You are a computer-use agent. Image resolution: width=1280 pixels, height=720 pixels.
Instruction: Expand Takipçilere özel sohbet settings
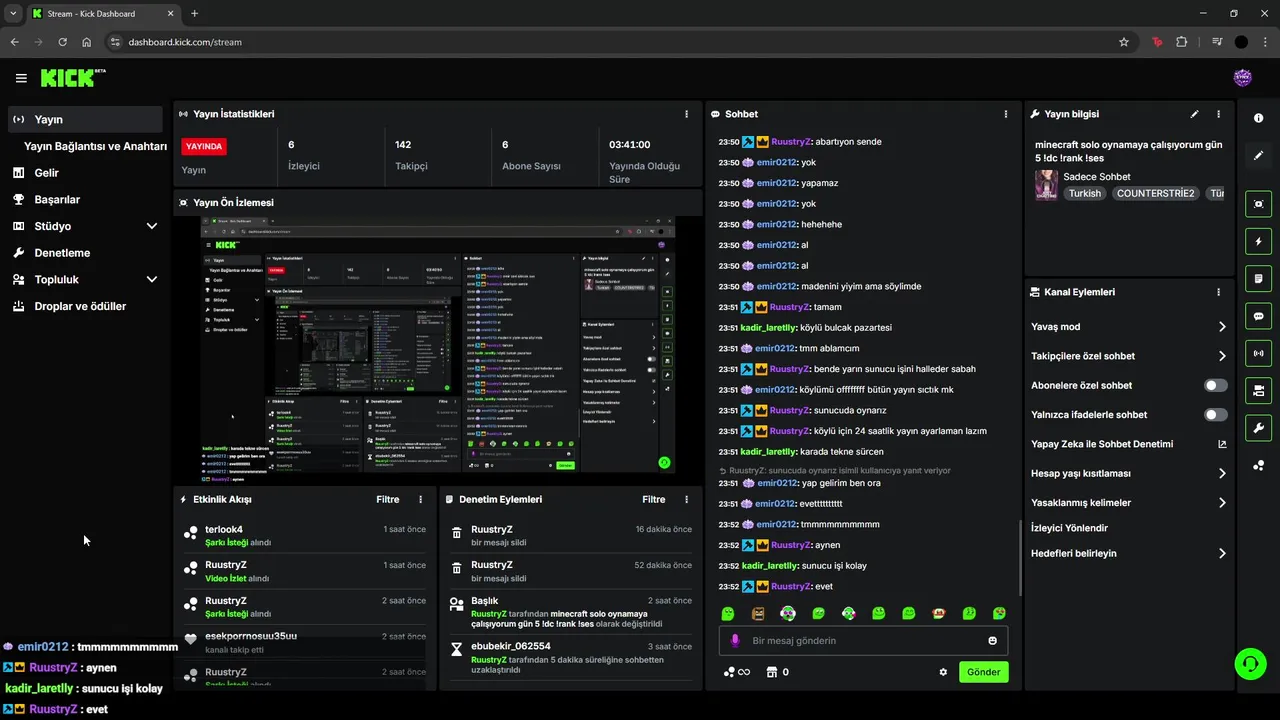tap(1129, 356)
